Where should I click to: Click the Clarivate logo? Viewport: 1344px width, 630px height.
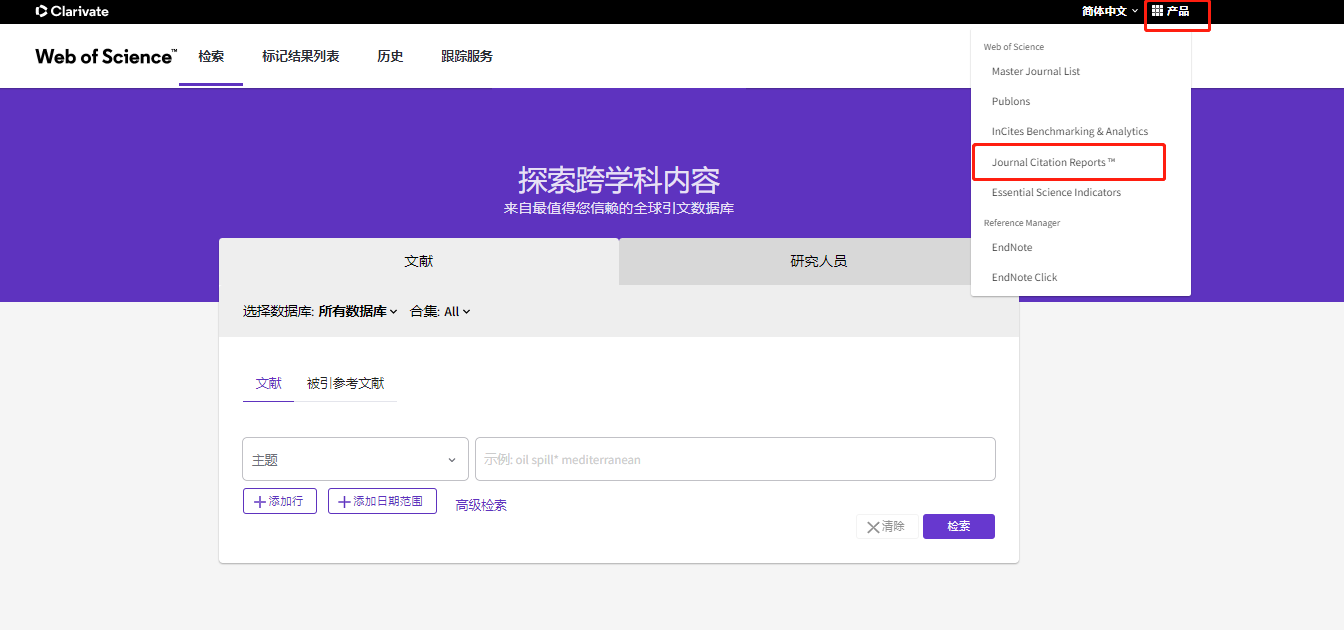[72, 11]
